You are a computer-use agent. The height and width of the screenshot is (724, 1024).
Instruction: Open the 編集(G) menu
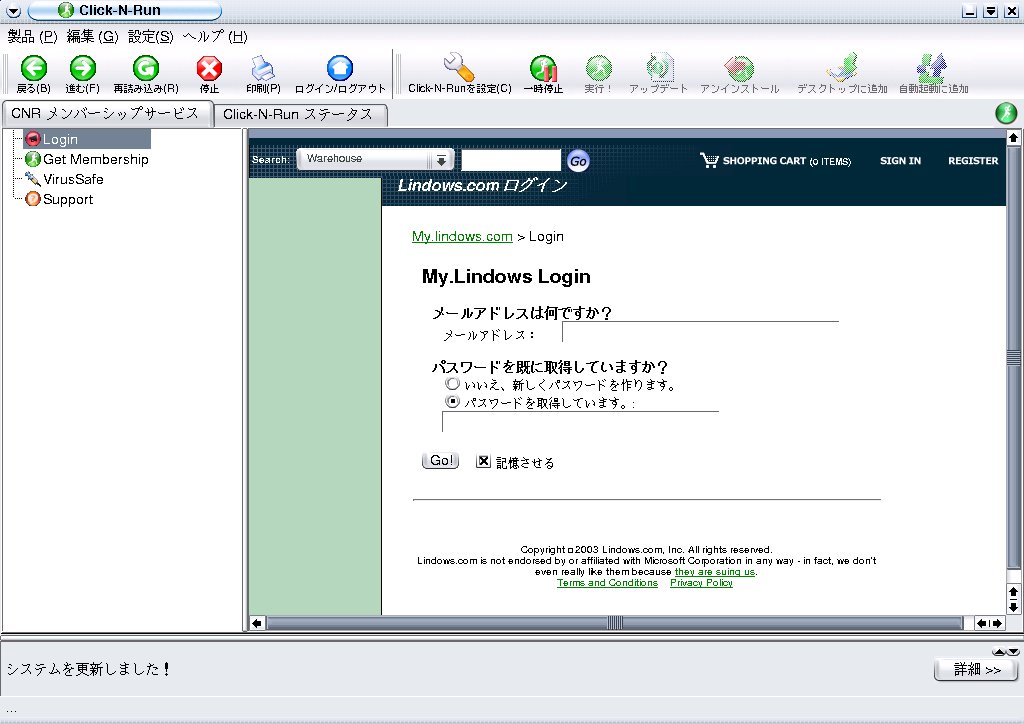click(x=92, y=37)
